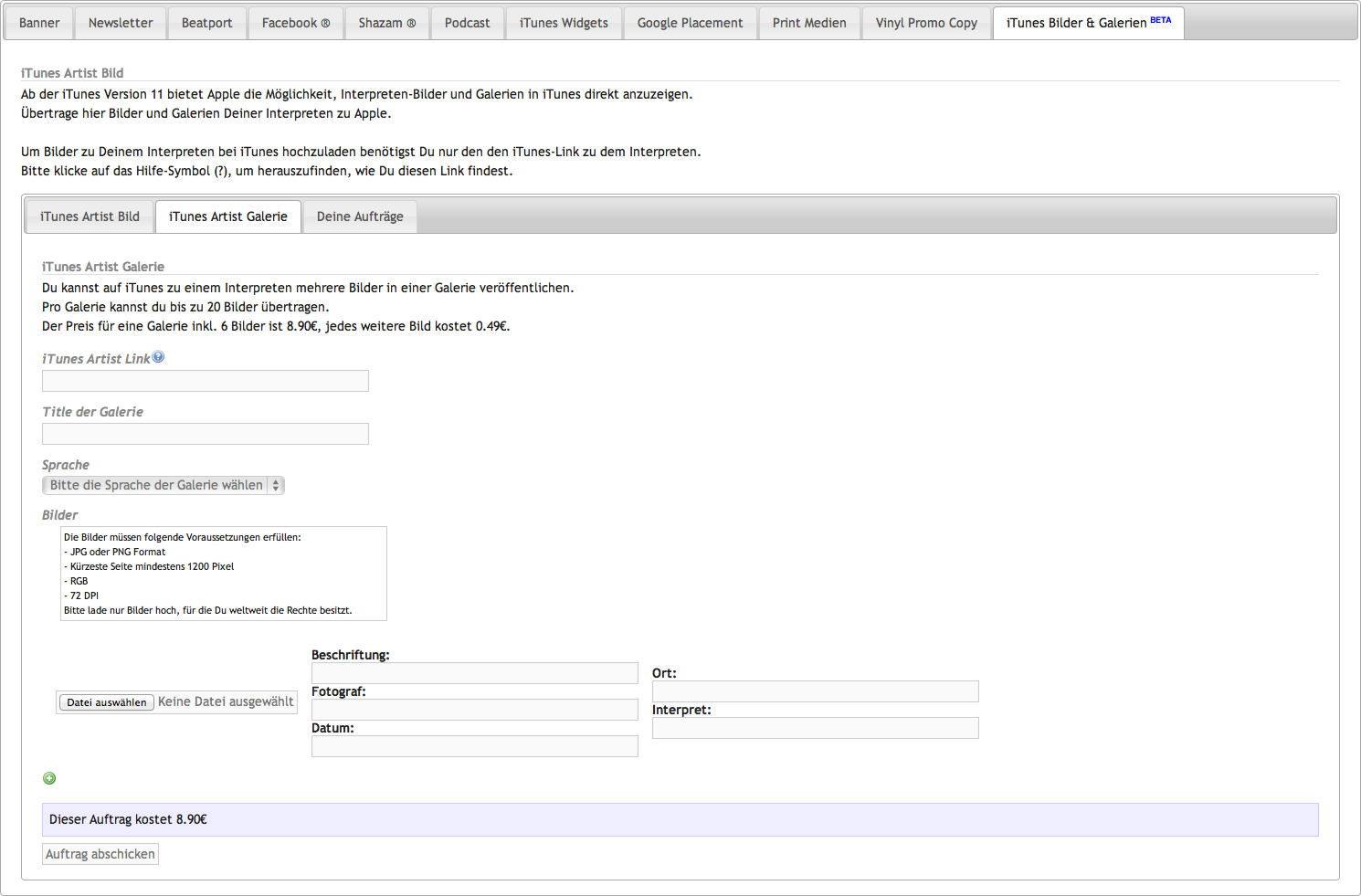Select the Banner tab
The image size is (1361, 896).
(39, 23)
